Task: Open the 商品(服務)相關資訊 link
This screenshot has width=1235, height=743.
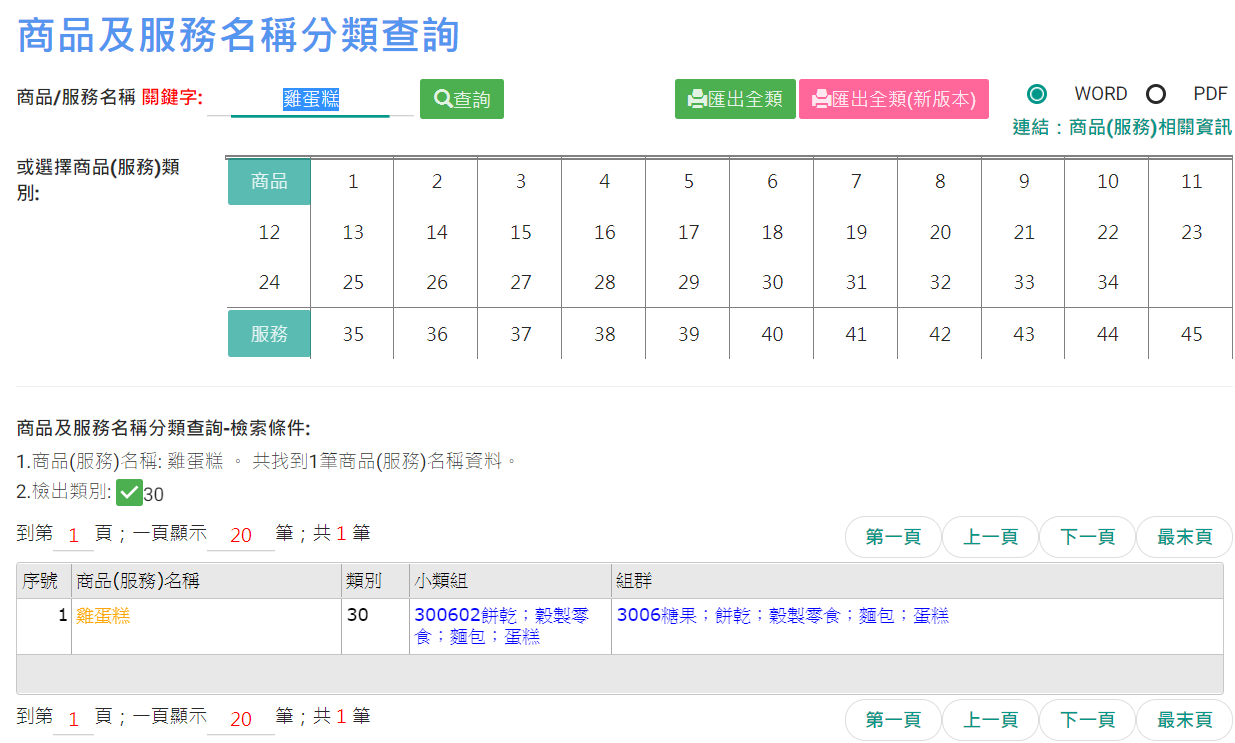Action: pyautogui.click(x=1122, y=128)
